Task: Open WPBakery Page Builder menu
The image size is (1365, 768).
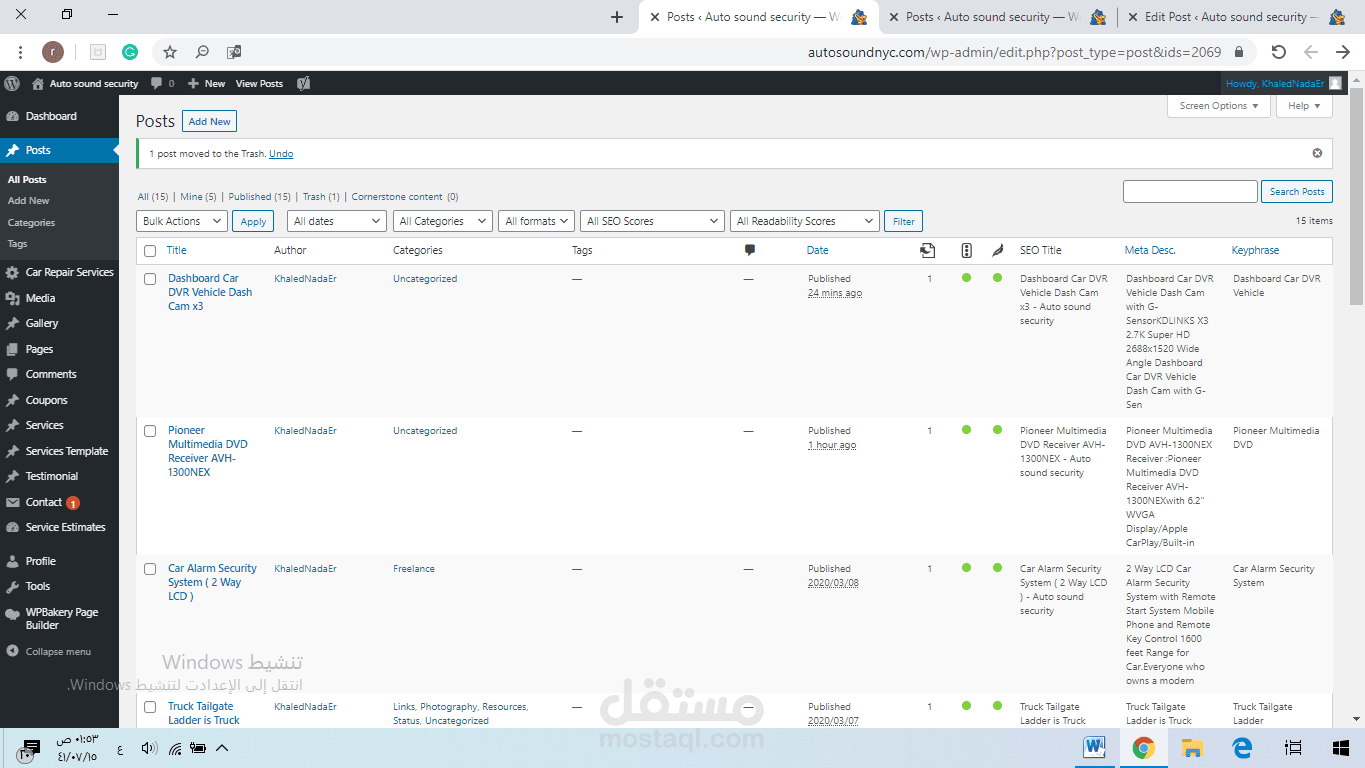Action: point(60,618)
